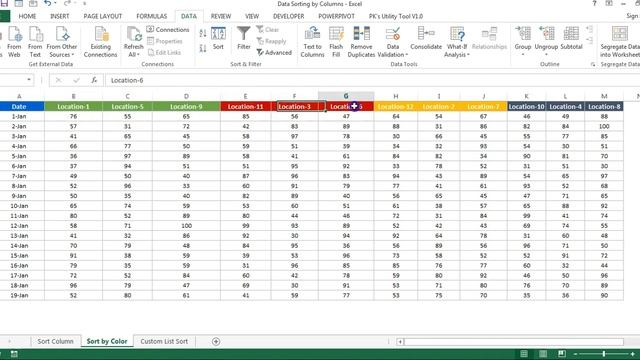Click zoom in plus button
This screenshot has height=360, width=640.
[x=632, y=354]
